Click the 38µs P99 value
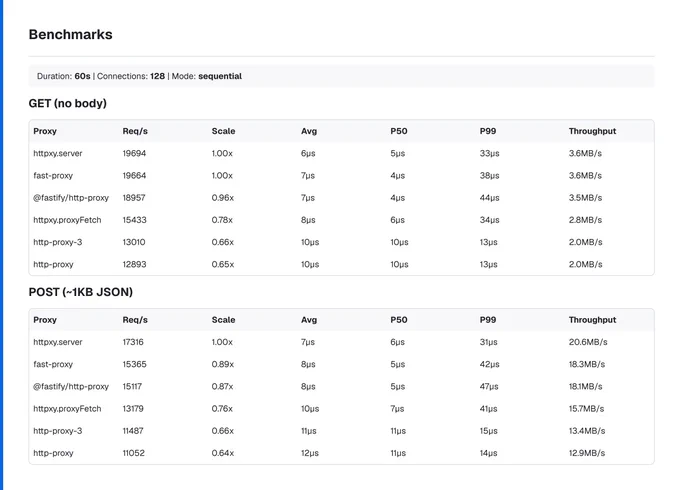 click(x=490, y=175)
